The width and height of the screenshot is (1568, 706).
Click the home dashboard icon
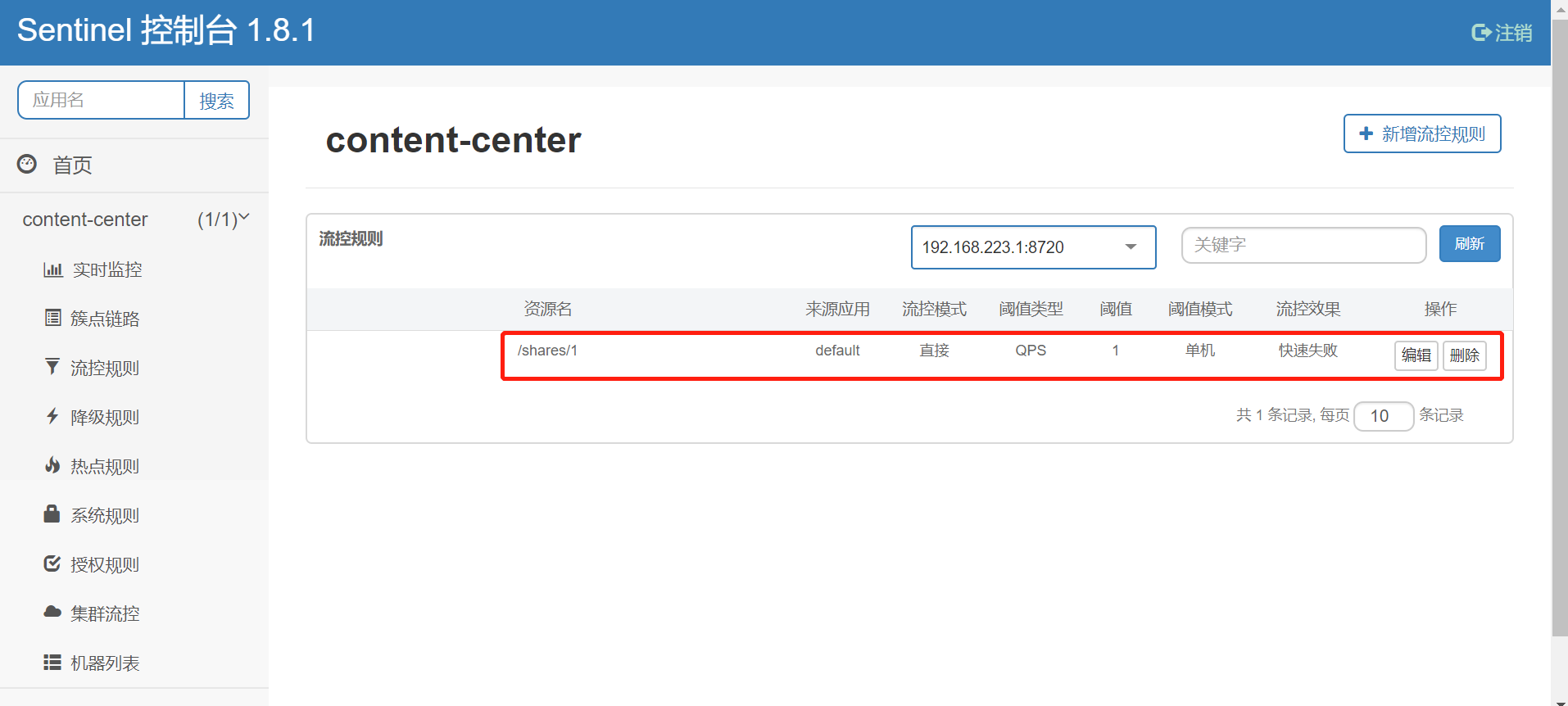pos(27,164)
